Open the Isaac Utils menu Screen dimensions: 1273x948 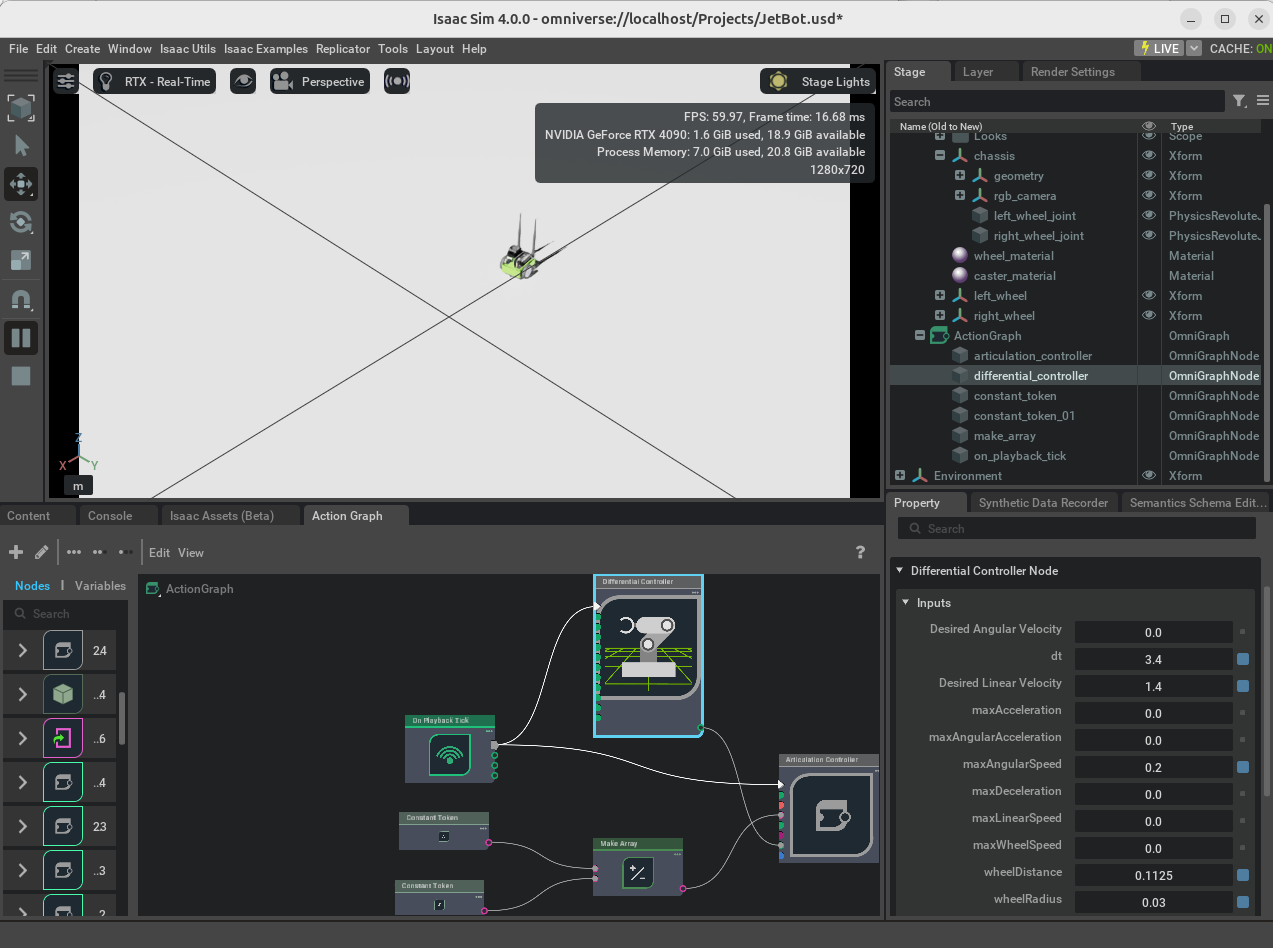click(188, 49)
